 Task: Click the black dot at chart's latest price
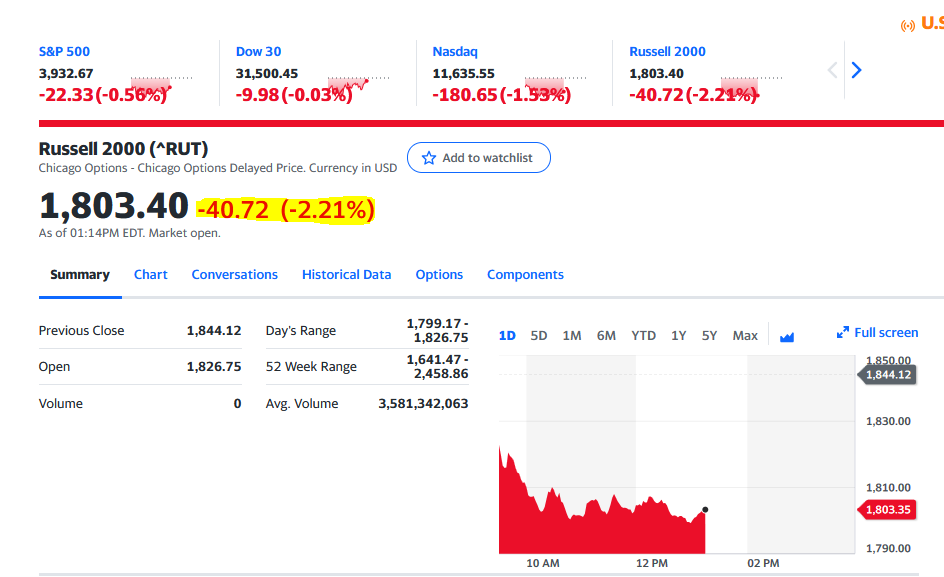click(x=705, y=510)
